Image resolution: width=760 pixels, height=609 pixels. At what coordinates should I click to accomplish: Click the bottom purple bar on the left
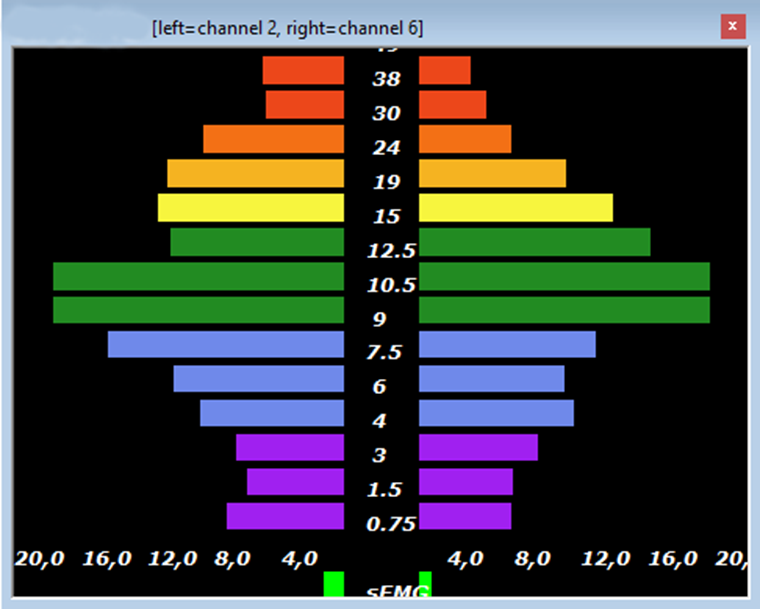tap(285, 516)
